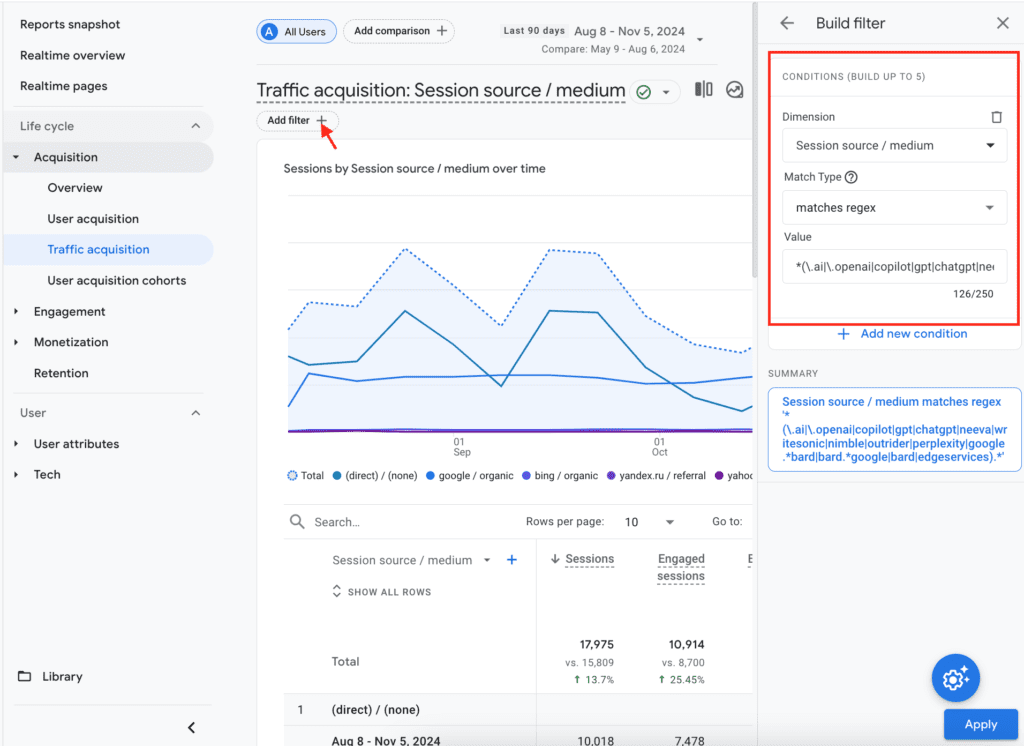This screenshot has height=746, width=1024.
Task: Expand the User attributes group
Action: coord(16,444)
